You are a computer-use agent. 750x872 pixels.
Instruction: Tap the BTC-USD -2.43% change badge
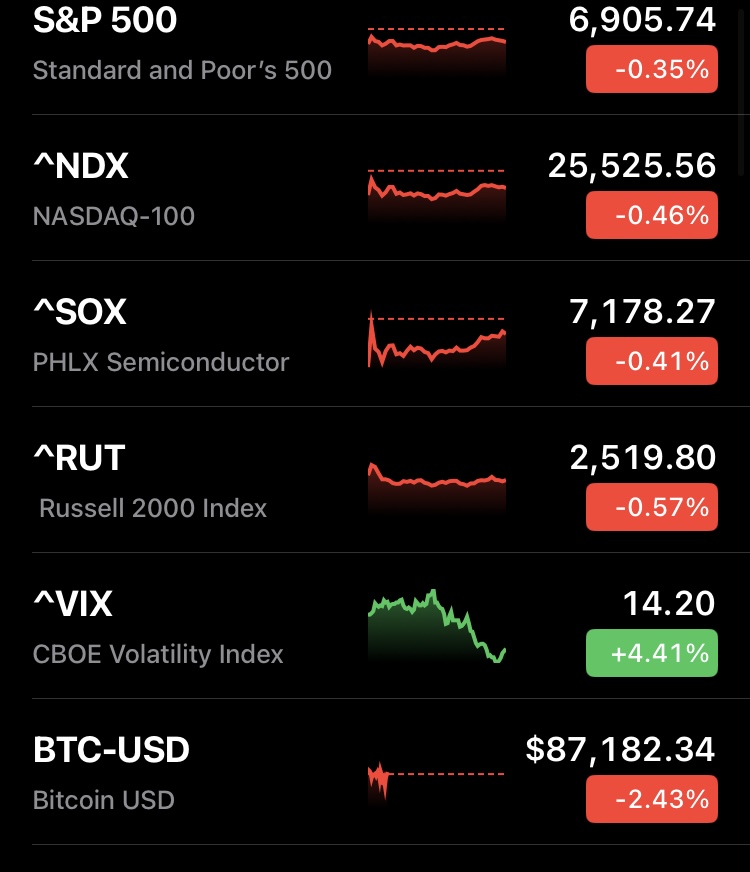pyautogui.click(x=651, y=799)
